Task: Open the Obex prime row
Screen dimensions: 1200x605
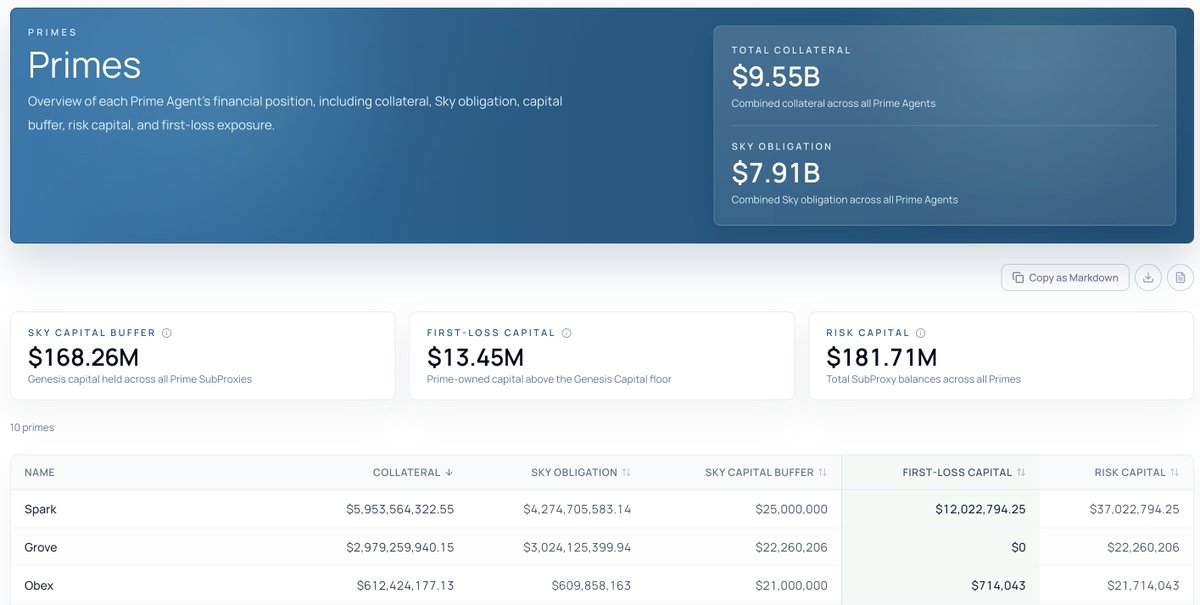Action: (602, 585)
